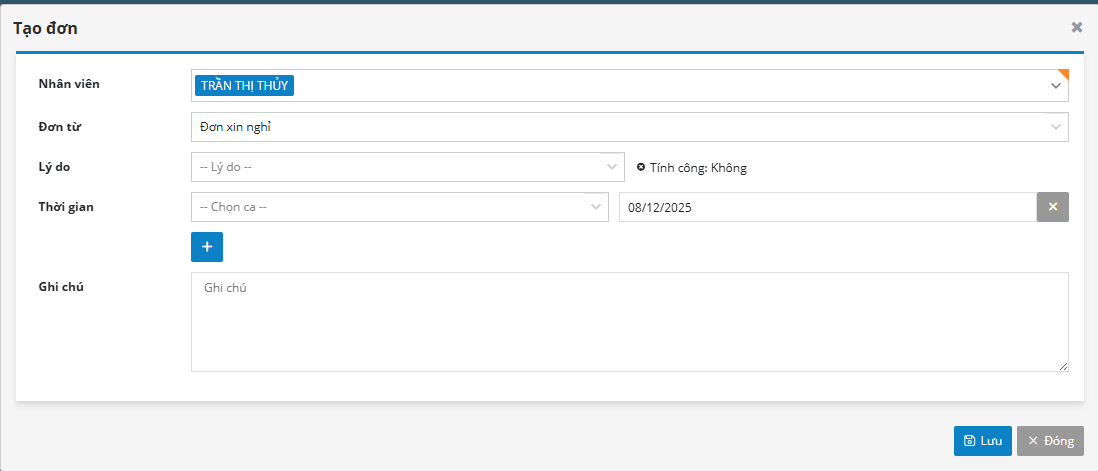Image resolution: width=1098 pixels, height=471 pixels.
Task: Click the resize handle of the Ghi chú box
Action: pyautogui.click(x=1063, y=366)
